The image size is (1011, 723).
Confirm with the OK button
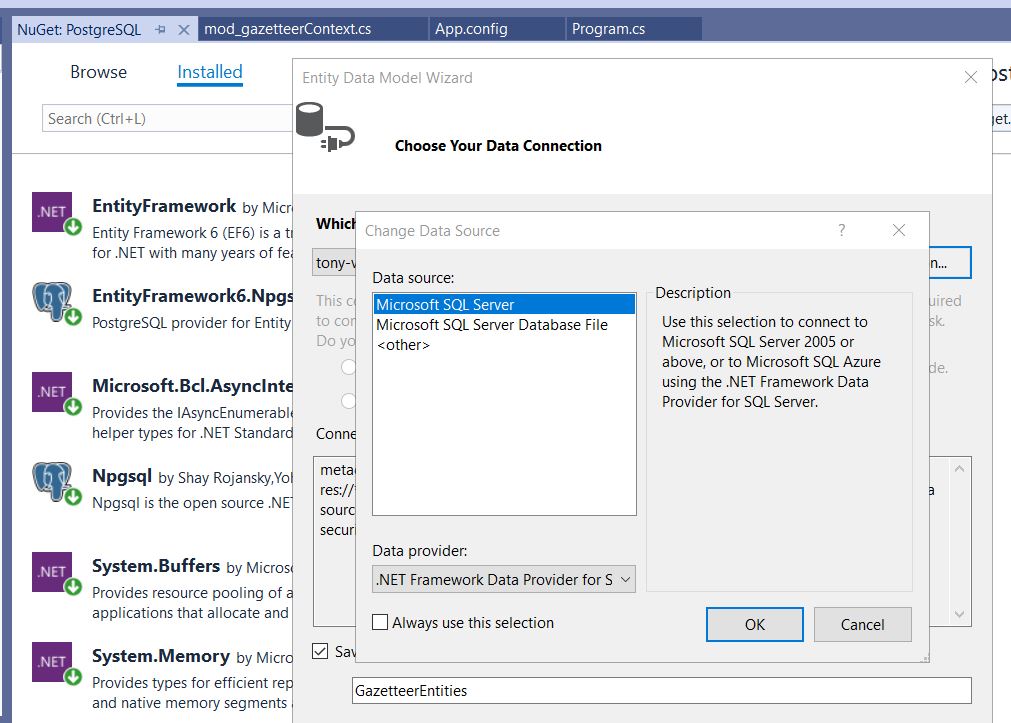pos(754,624)
